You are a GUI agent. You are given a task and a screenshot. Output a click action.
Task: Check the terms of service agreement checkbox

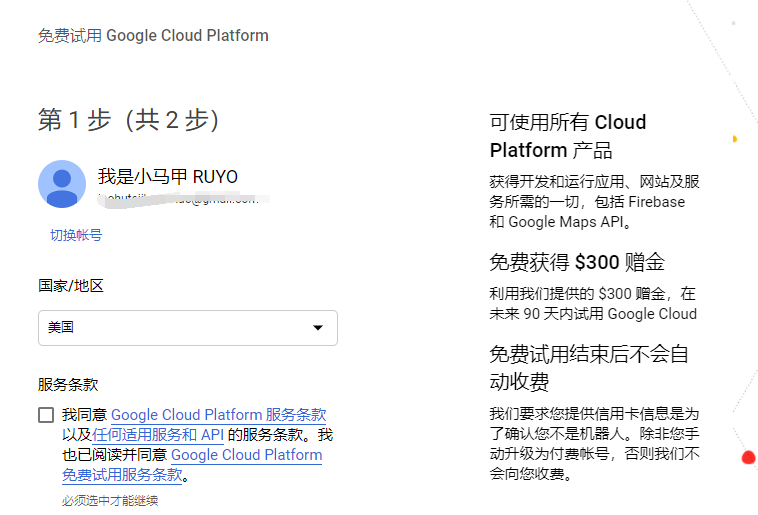pos(46,415)
